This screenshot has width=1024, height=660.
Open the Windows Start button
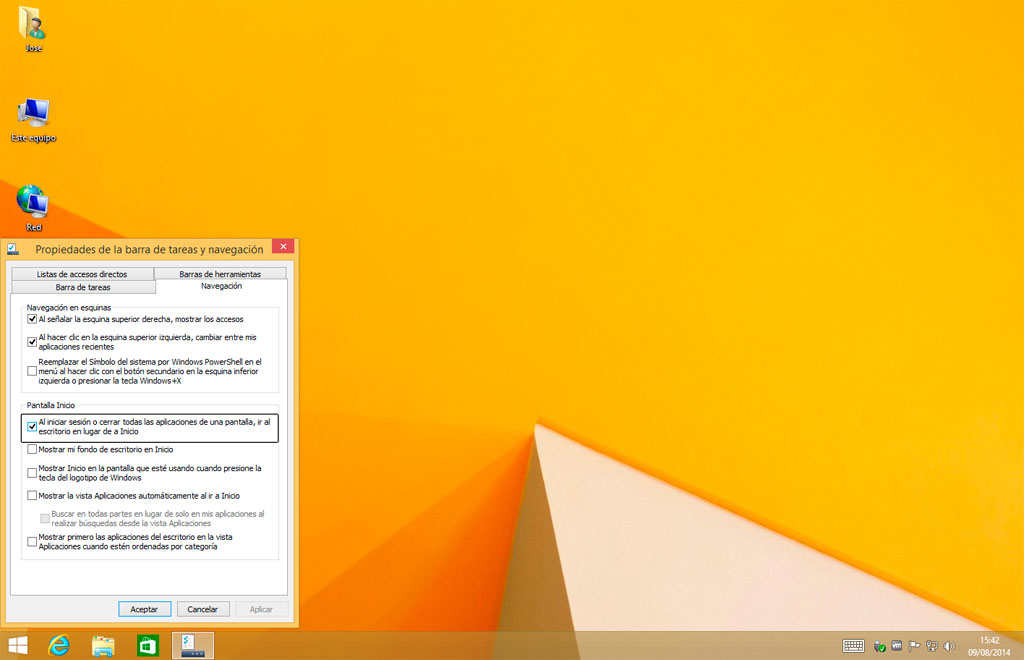(17, 645)
